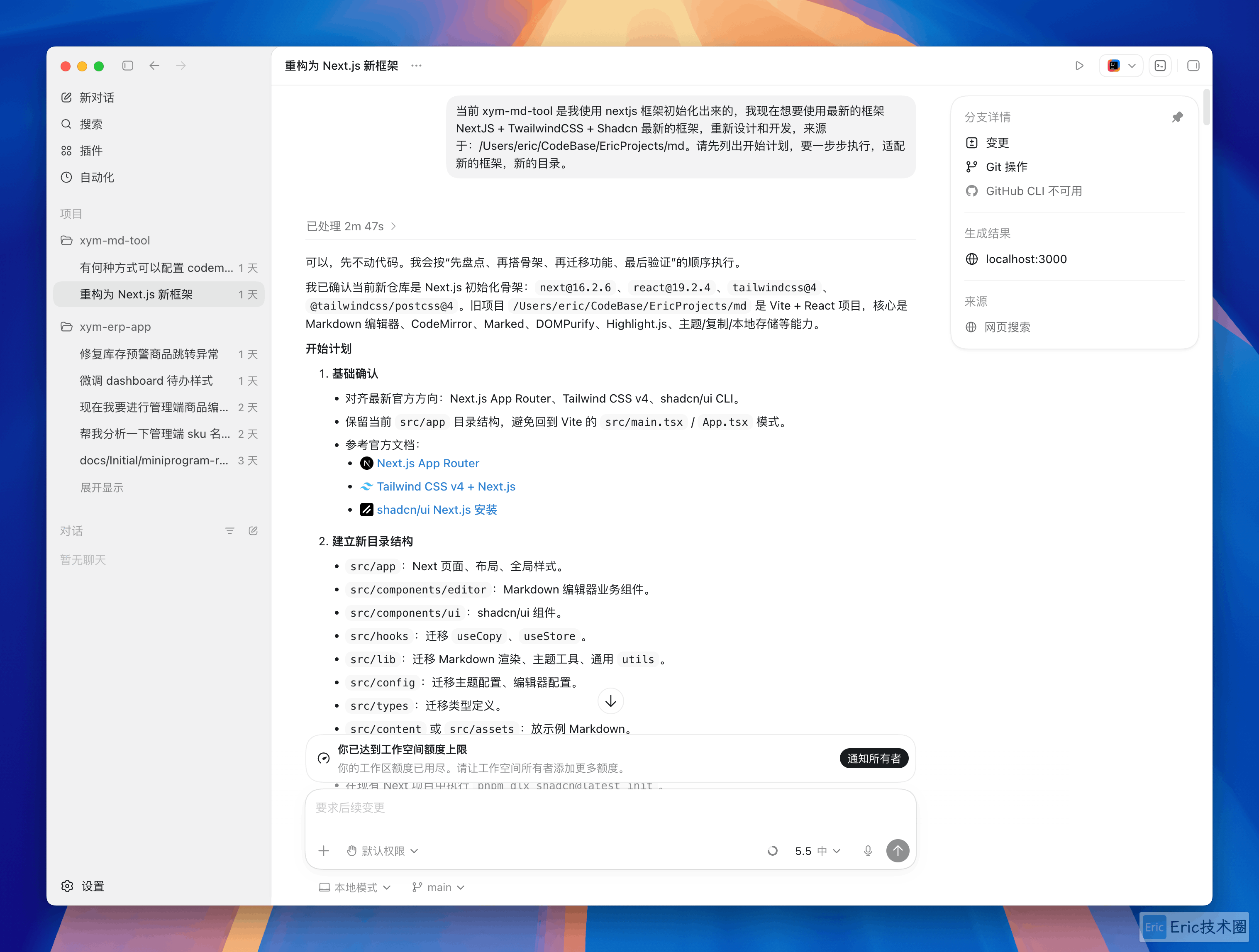Image resolution: width=1259 pixels, height=952 pixels.
Task: Open the three-dot menu beside the title
Action: [417, 66]
